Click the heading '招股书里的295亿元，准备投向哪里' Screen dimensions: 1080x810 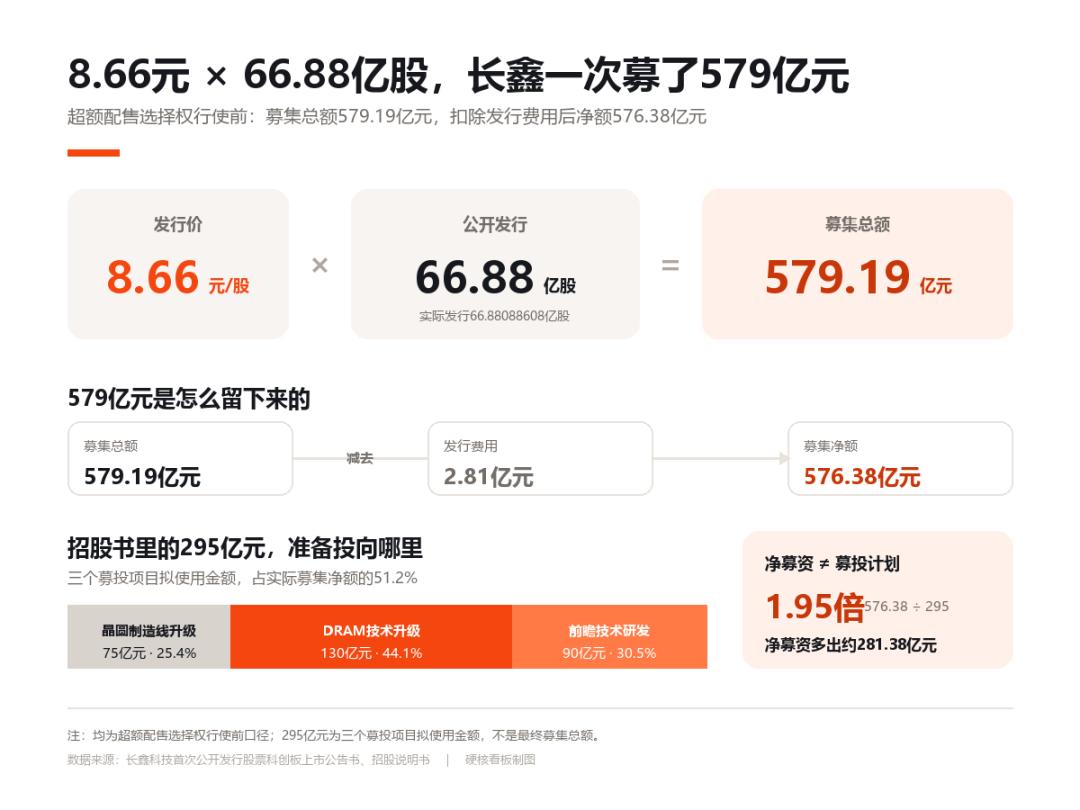[245, 549]
